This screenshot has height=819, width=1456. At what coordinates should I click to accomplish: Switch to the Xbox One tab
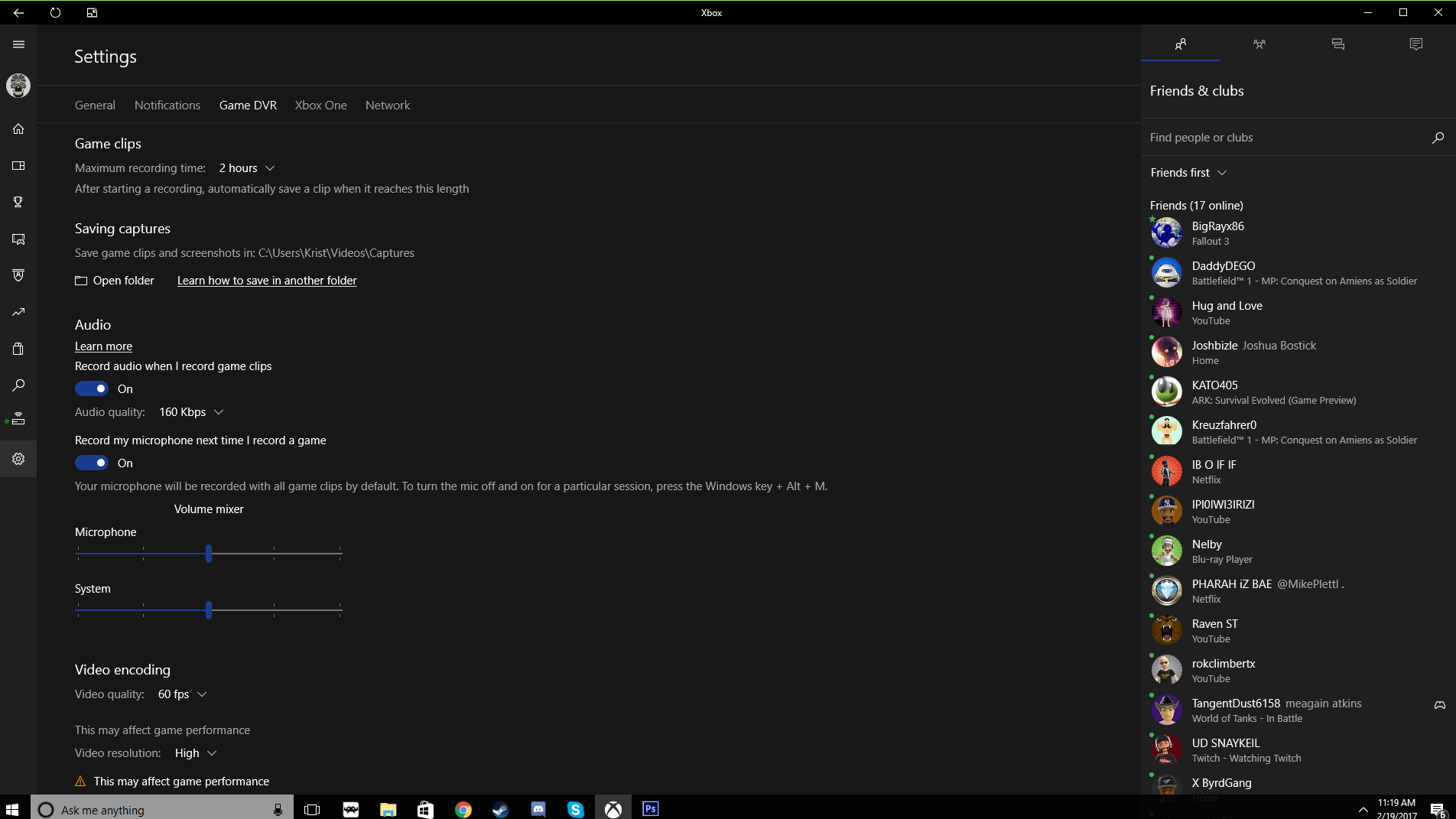(x=321, y=106)
